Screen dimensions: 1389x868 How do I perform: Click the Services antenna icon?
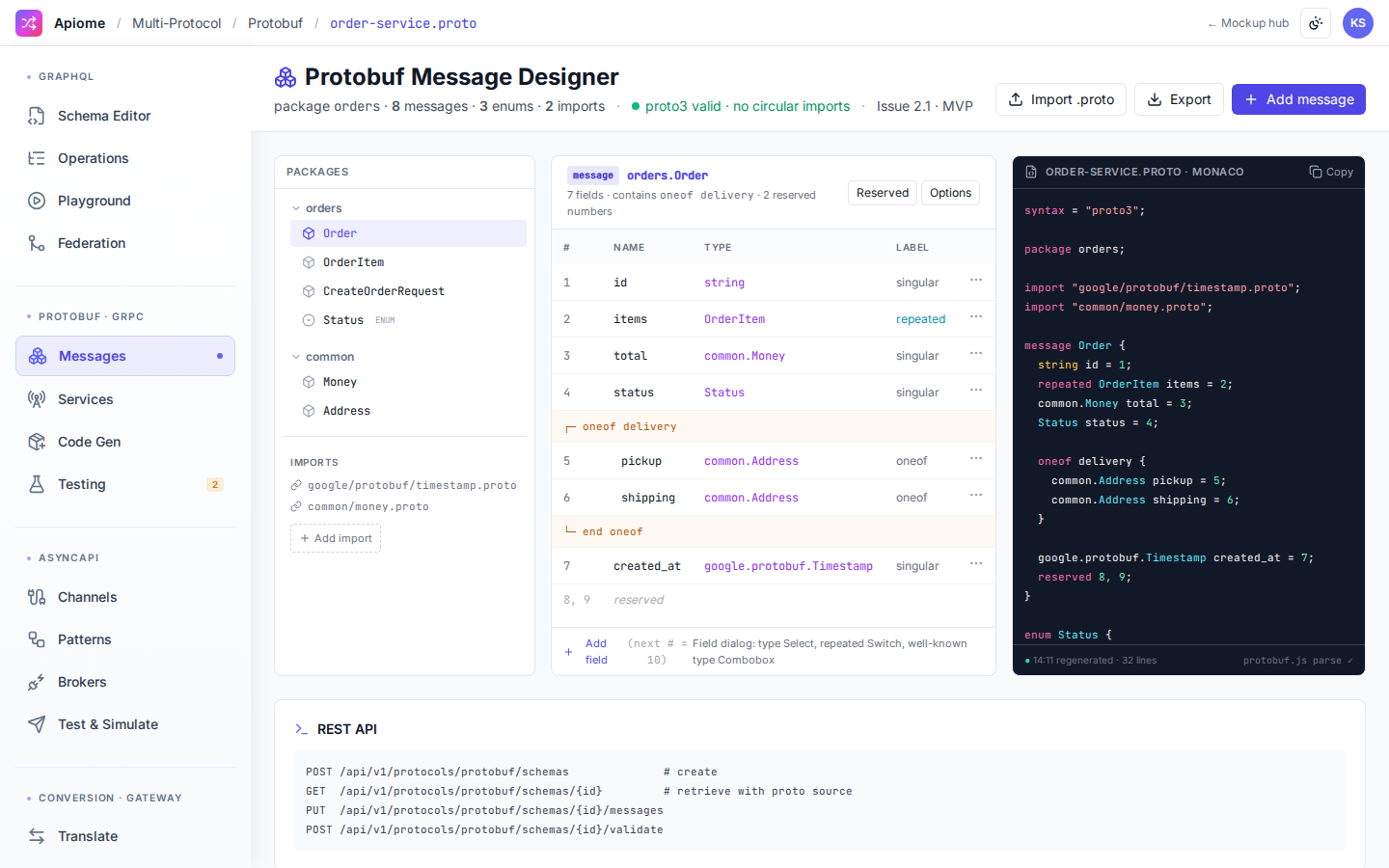(37, 399)
